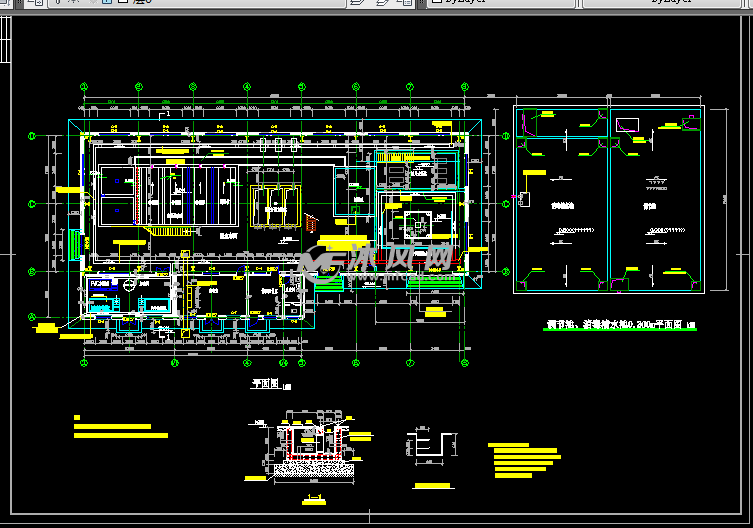The height and width of the screenshot is (528, 753).
Task: Pick axis bubble 3 on top grid row
Action: tap(193, 87)
